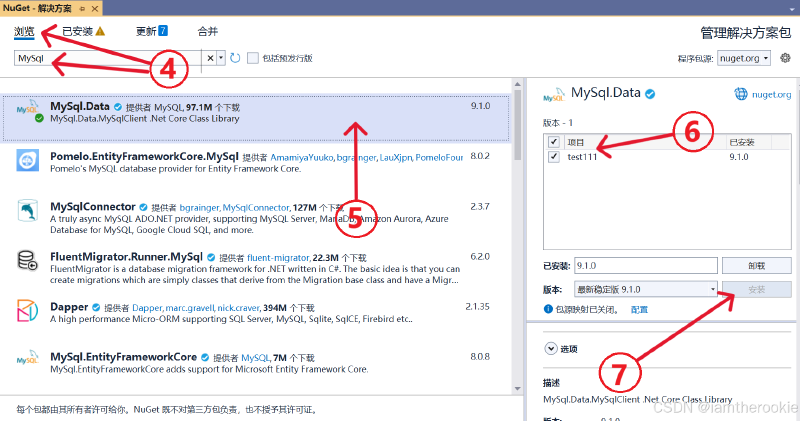Image resolution: width=800 pixels, height=421 pixels.
Task: Click the info icon for 包源映射已关闭
Action: (548, 309)
